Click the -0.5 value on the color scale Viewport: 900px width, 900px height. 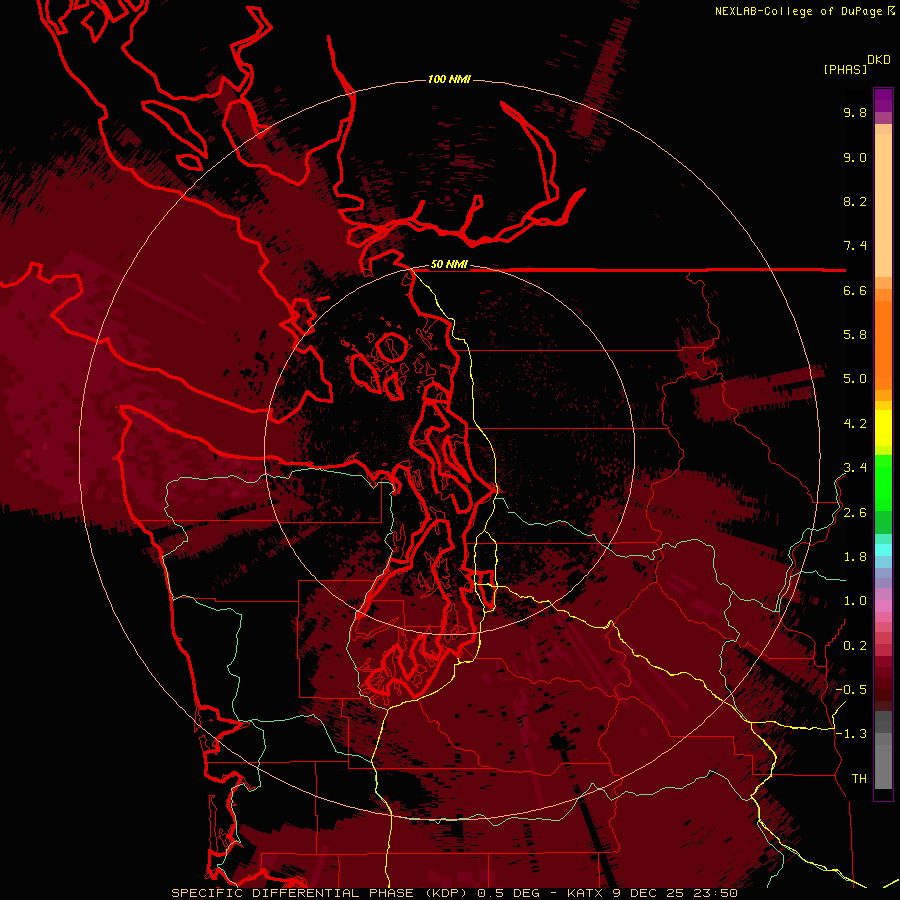pyautogui.click(x=851, y=690)
